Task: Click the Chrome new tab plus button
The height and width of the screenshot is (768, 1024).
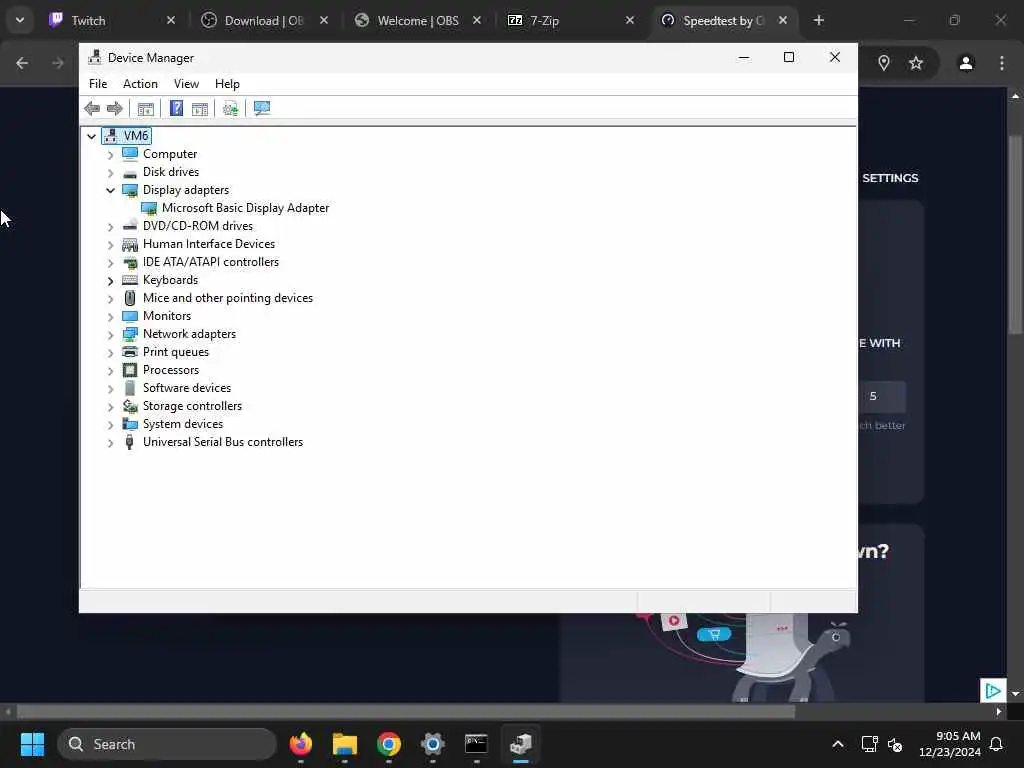Action: click(819, 20)
